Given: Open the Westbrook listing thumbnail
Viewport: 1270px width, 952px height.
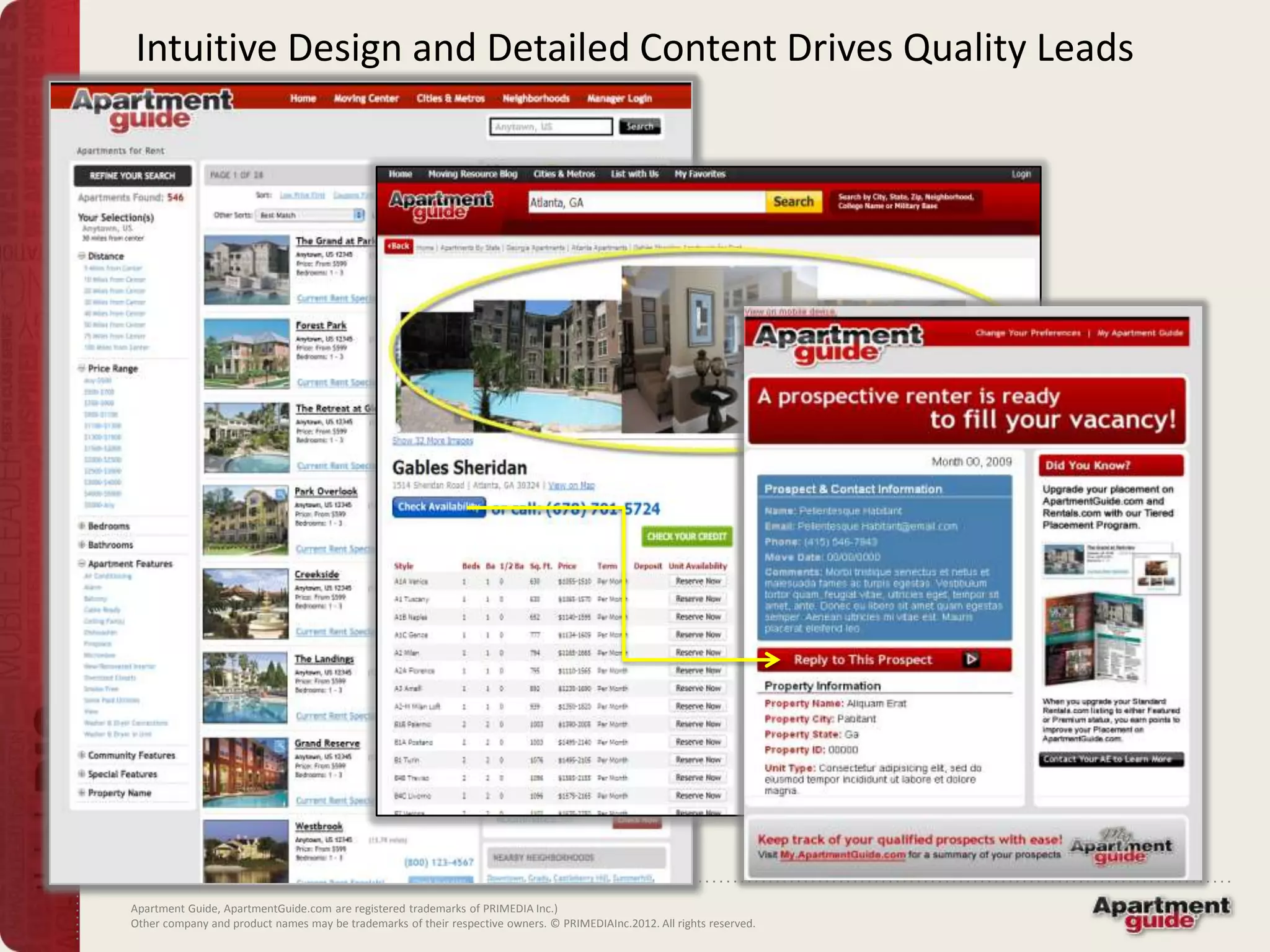Looking at the screenshot, I should point(246,850).
